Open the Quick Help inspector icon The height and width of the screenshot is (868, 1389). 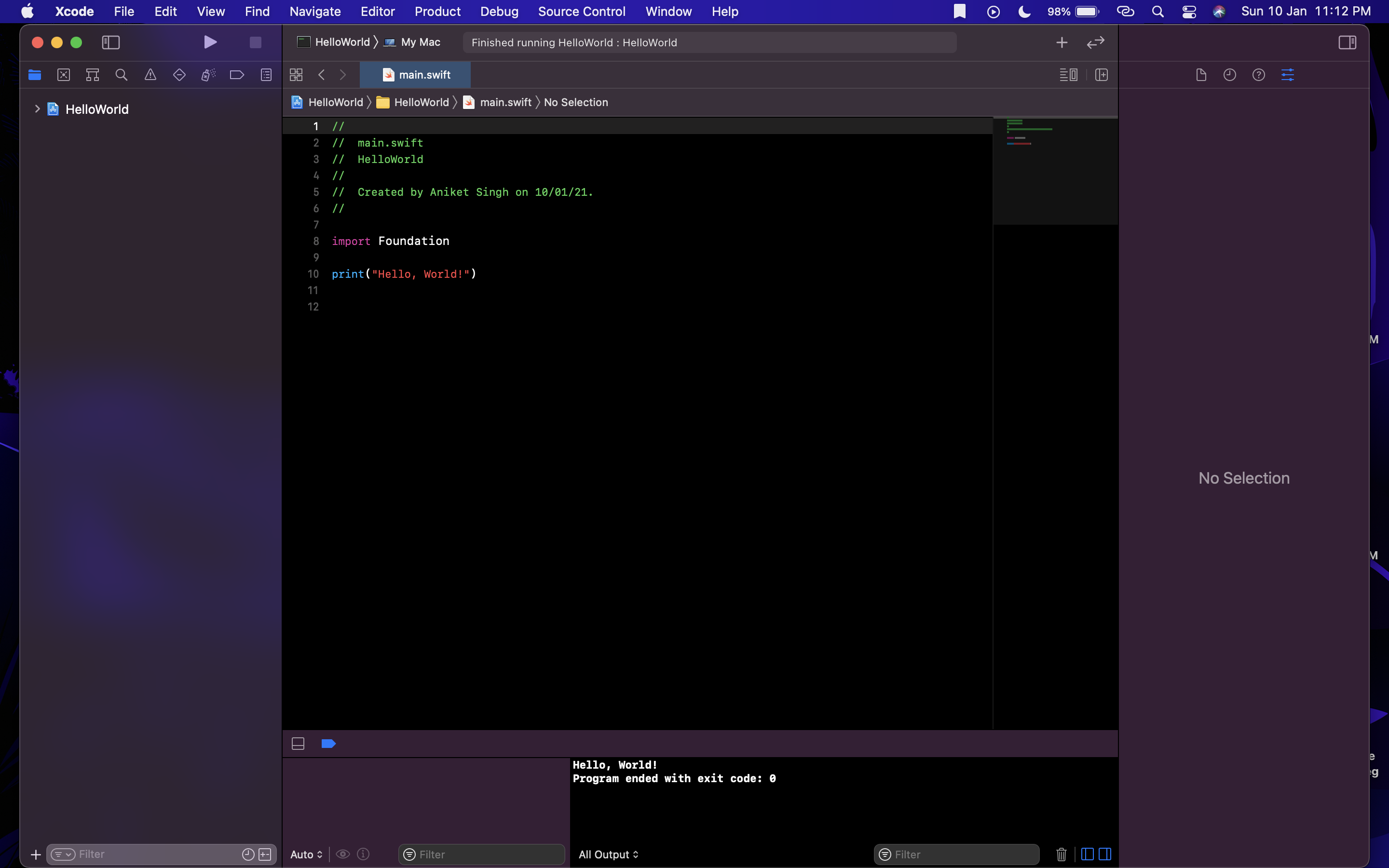coord(1258,75)
